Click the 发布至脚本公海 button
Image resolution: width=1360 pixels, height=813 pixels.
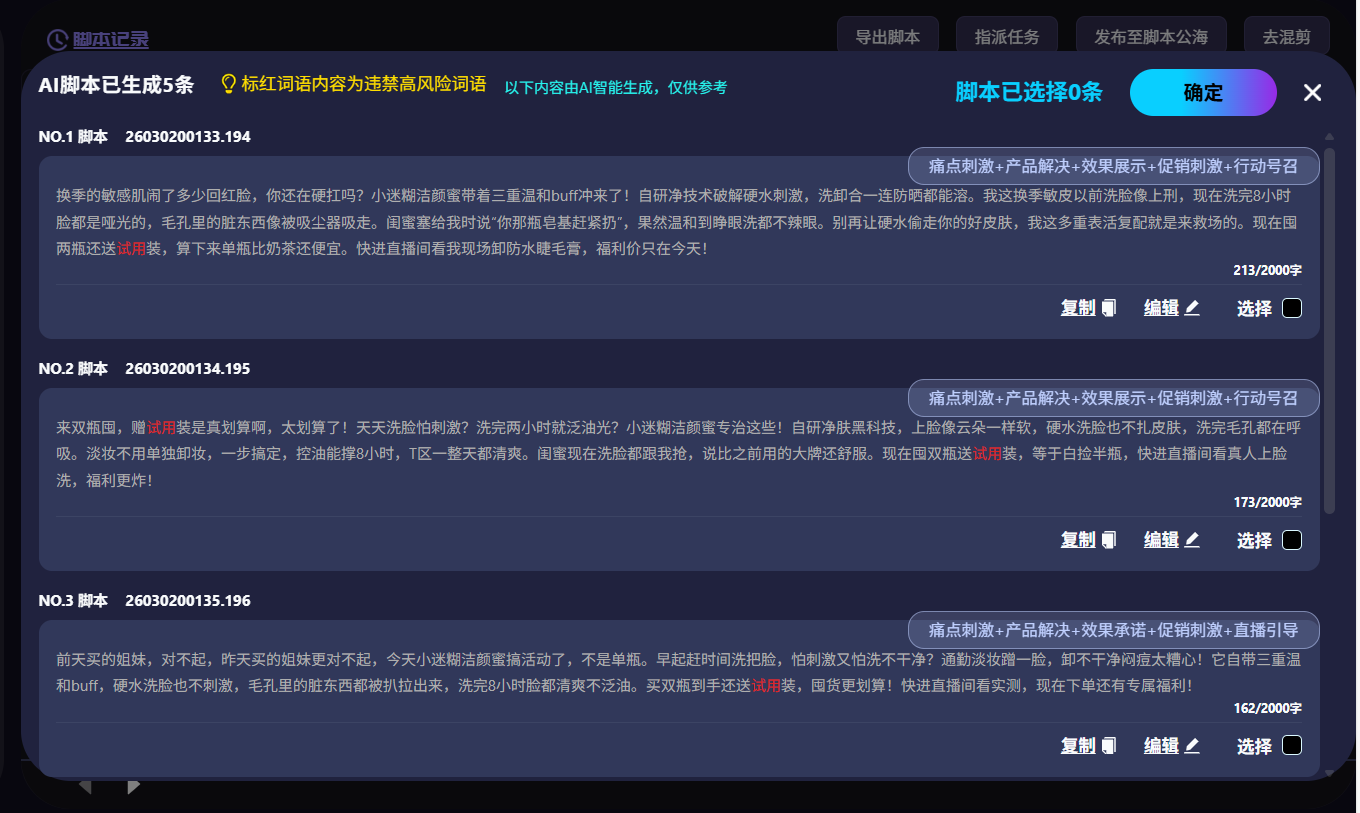click(x=1151, y=33)
